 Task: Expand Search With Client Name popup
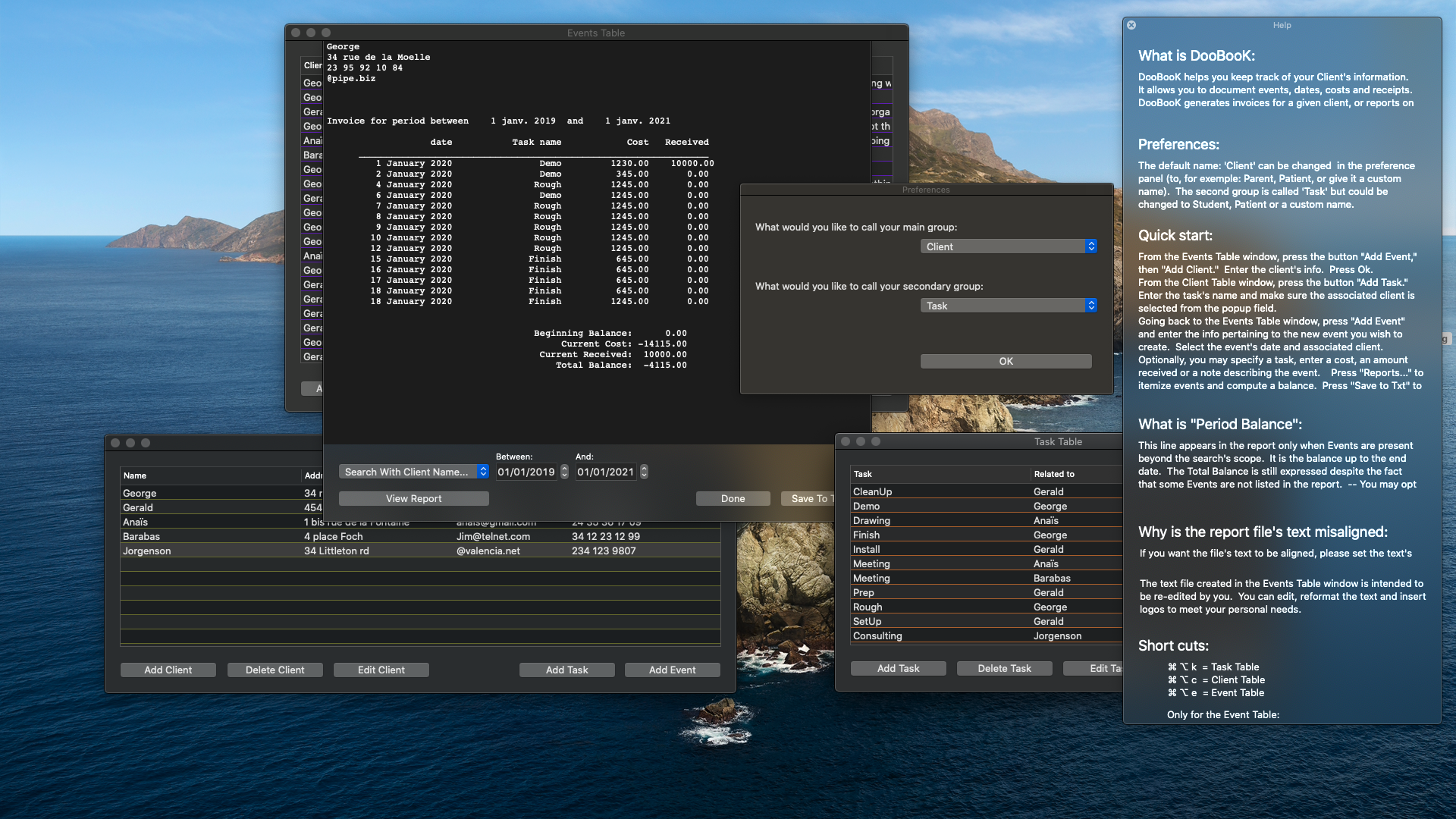click(x=413, y=472)
